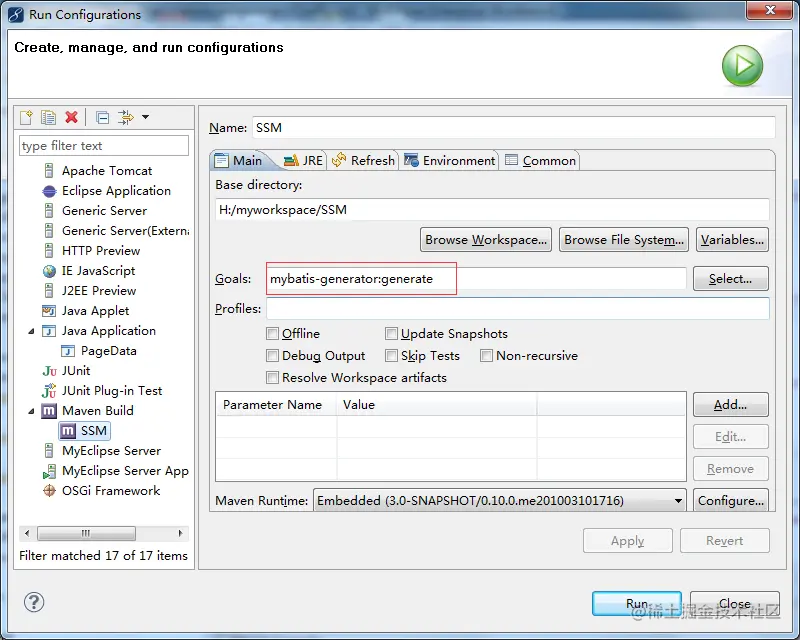
Task: Click the Browse Workspace button
Action: click(x=486, y=240)
